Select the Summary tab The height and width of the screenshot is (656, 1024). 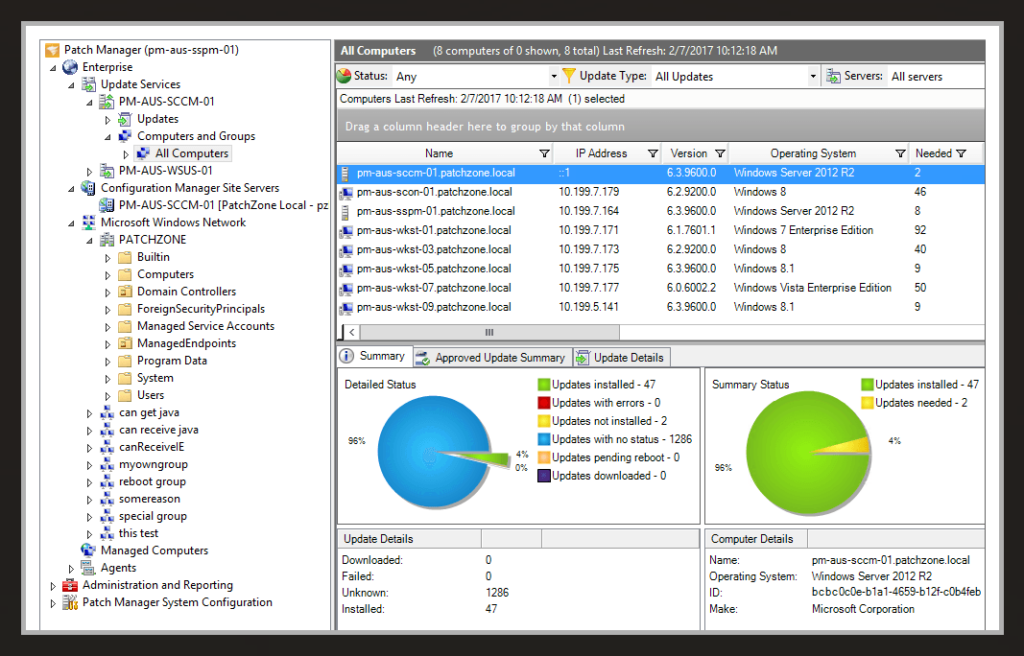coord(382,356)
